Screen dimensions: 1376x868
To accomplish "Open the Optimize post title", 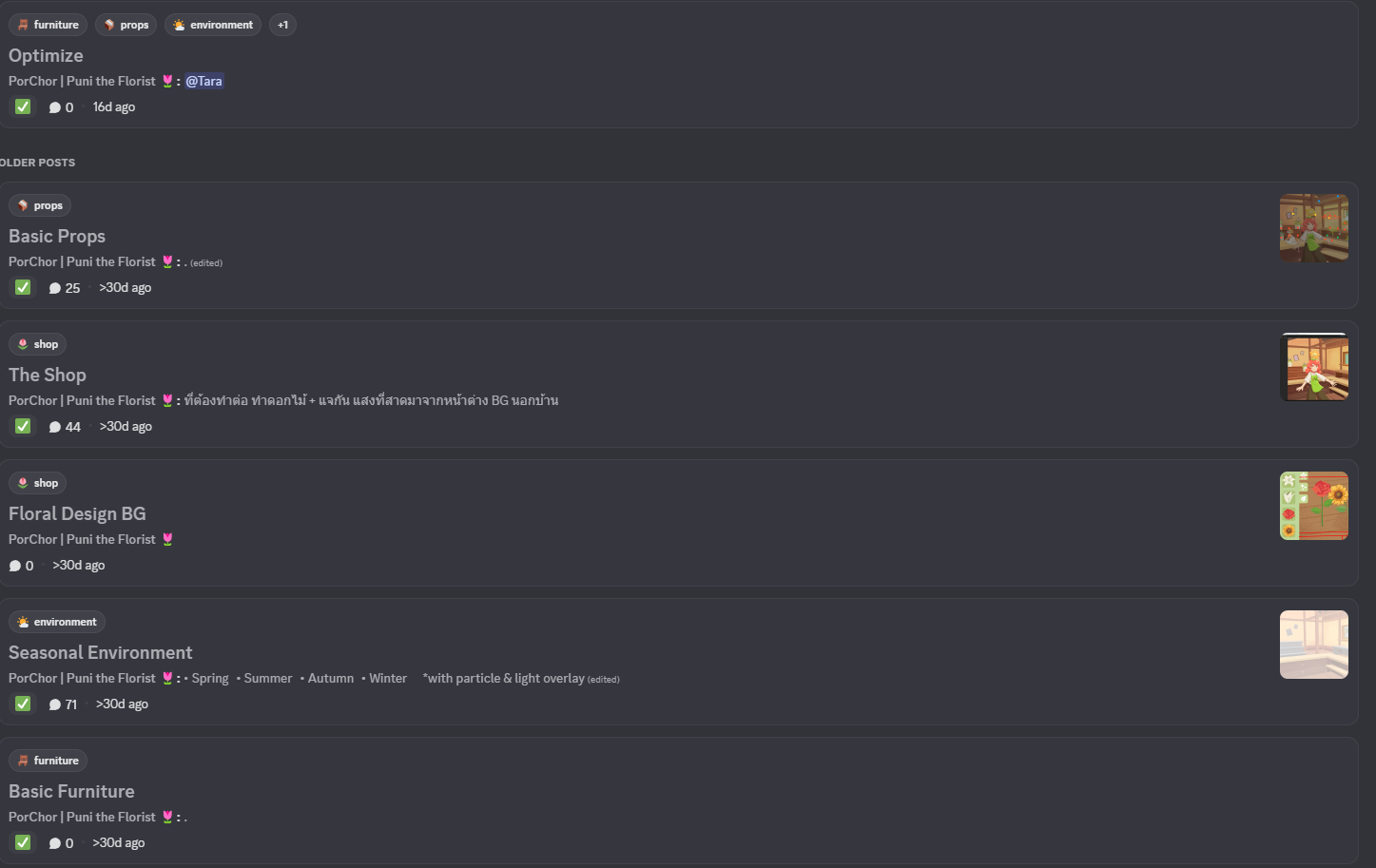I will [x=46, y=55].
